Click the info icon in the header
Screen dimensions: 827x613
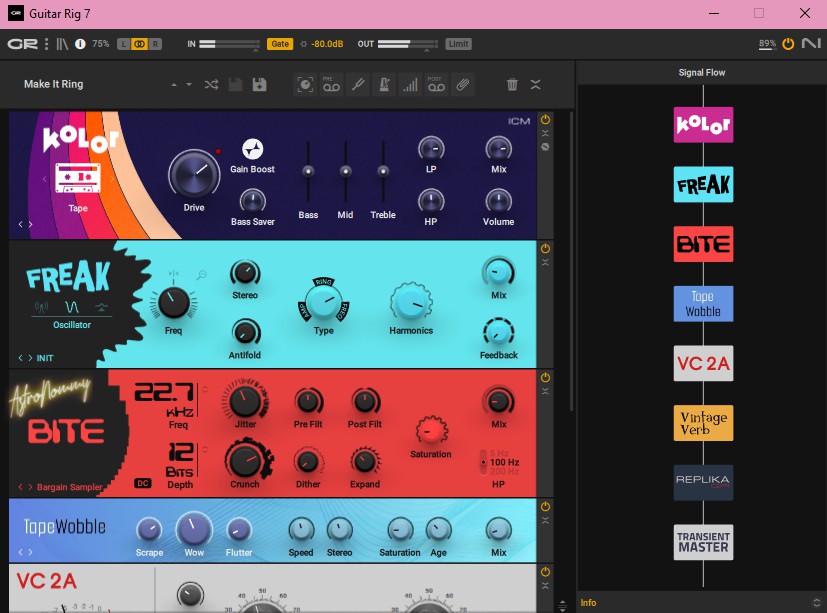tap(80, 44)
